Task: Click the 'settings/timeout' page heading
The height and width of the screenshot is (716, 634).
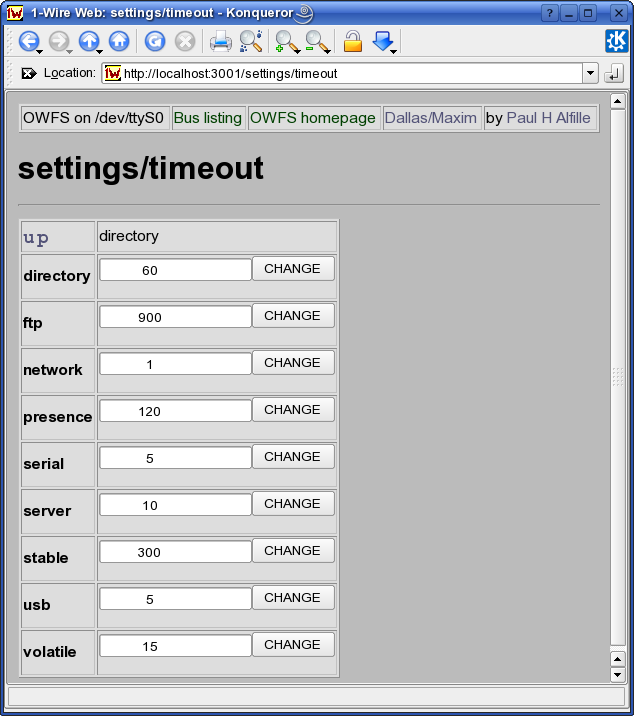Action: [141, 168]
